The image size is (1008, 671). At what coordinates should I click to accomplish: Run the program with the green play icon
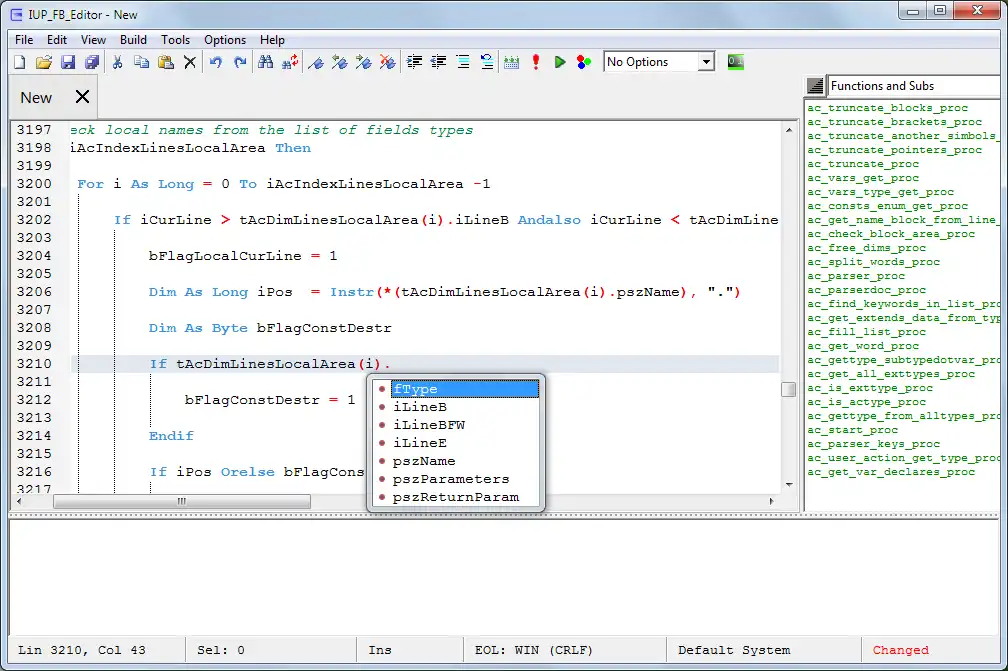pyautogui.click(x=560, y=62)
